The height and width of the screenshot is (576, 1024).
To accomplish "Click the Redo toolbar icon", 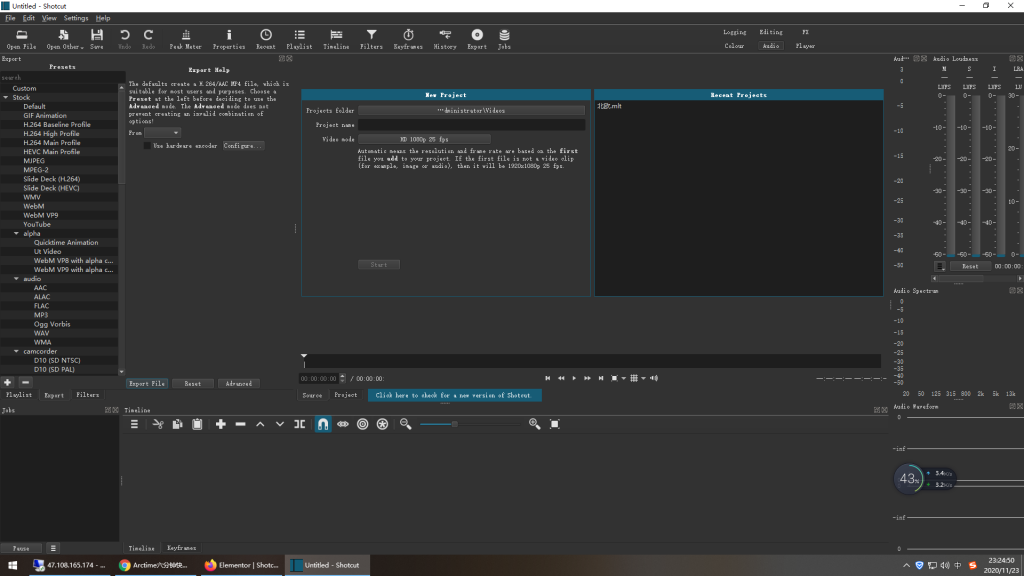I will click(148, 39).
